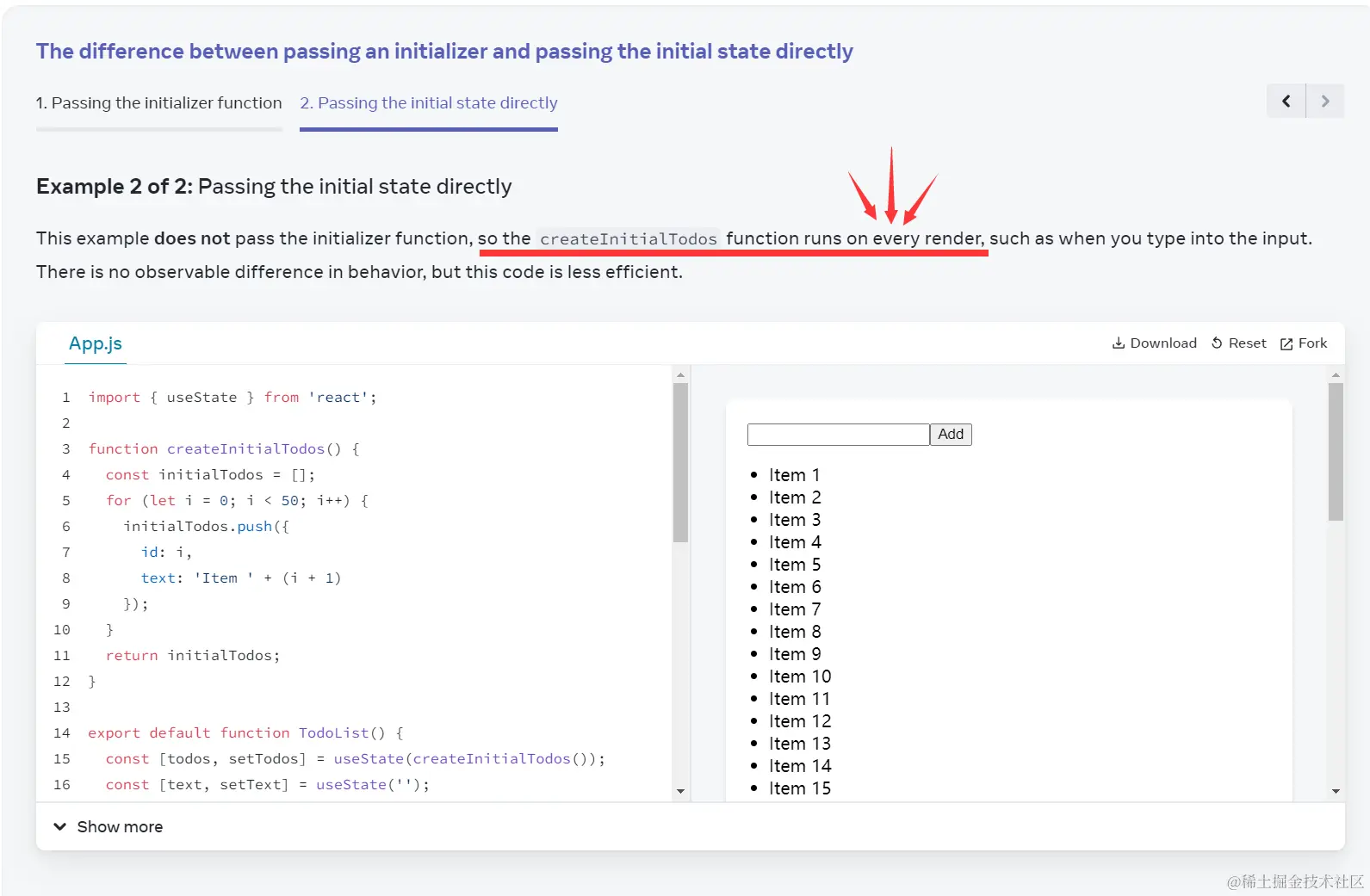The width and height of the screenshot is (1370, 896).
Task: Click the Fork external link icon
Action: pos(1286,344)
